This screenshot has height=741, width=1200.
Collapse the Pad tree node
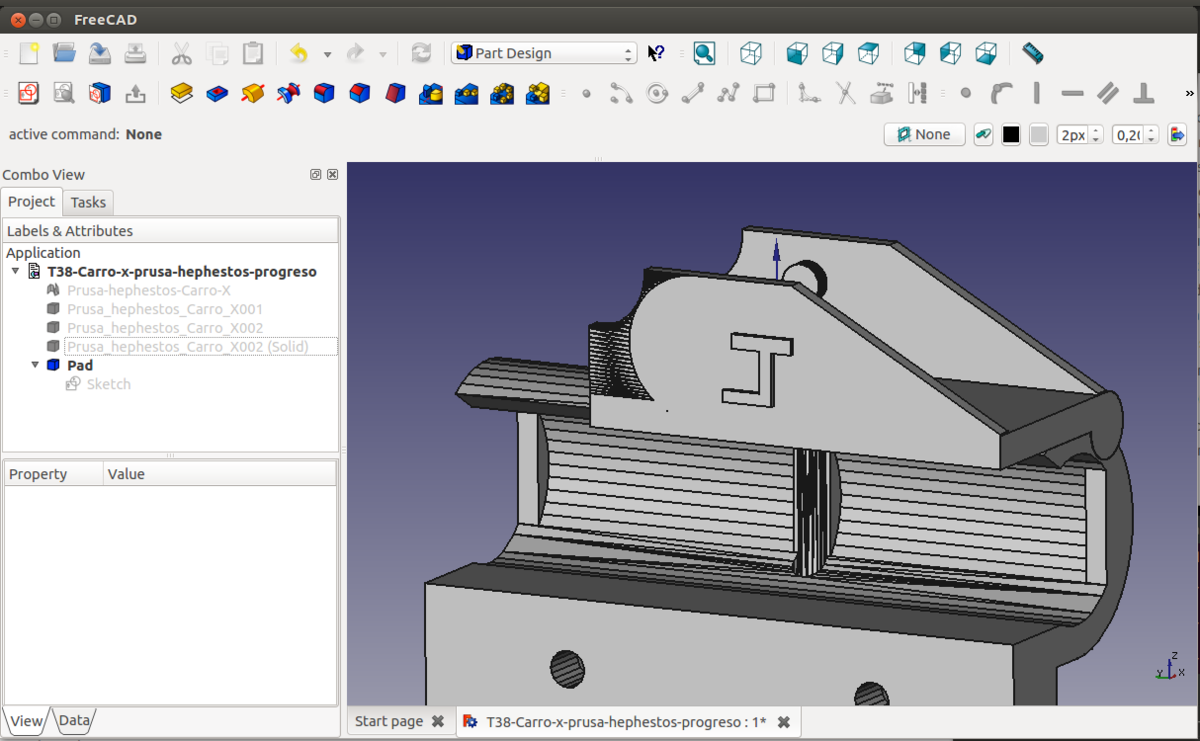(35, 365)
